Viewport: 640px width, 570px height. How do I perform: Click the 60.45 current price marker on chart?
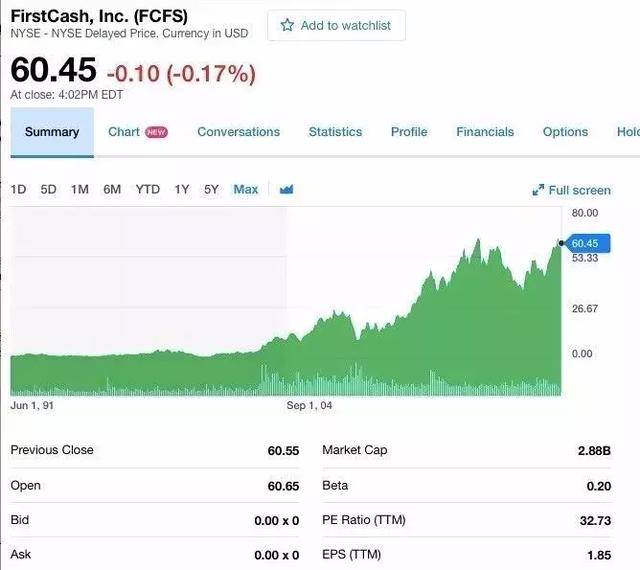[586, 243]
